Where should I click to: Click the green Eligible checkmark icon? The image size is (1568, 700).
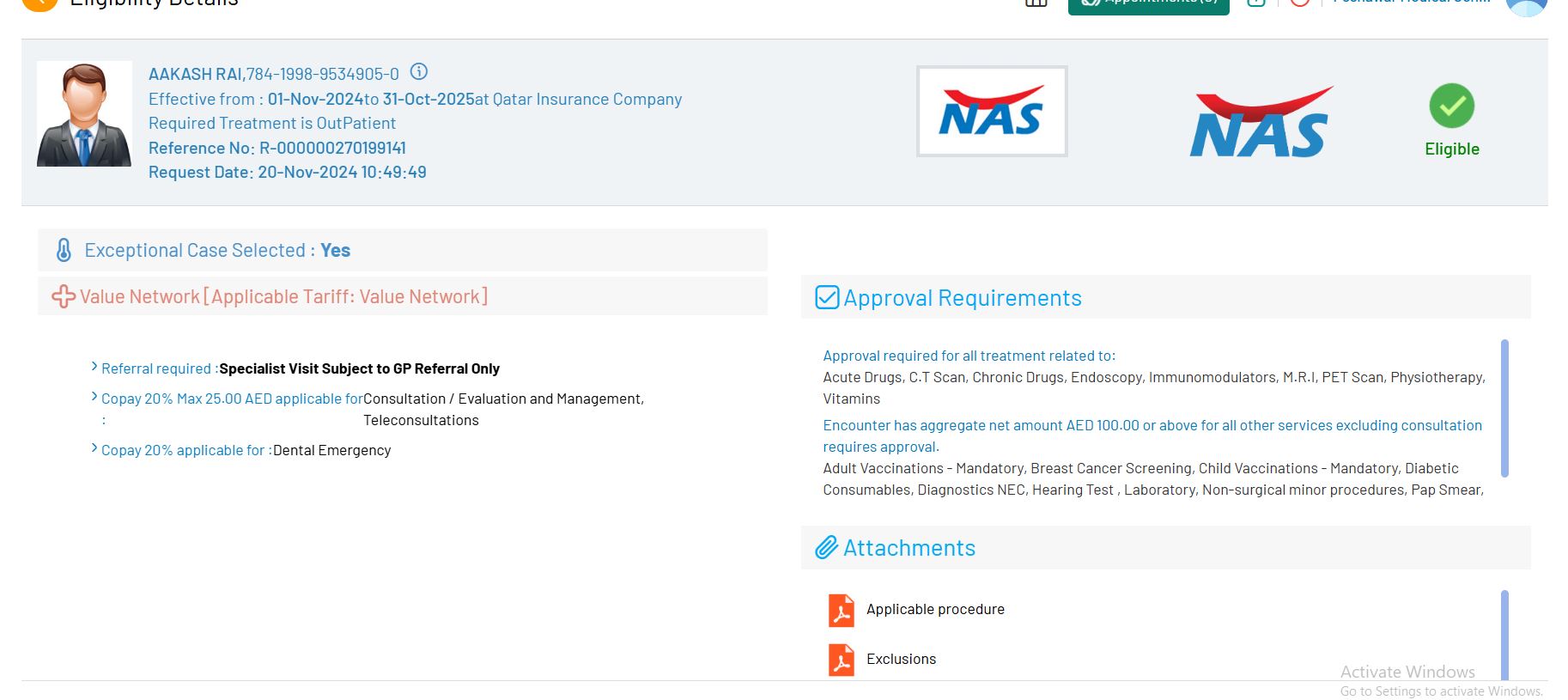tap(1451, 106)
